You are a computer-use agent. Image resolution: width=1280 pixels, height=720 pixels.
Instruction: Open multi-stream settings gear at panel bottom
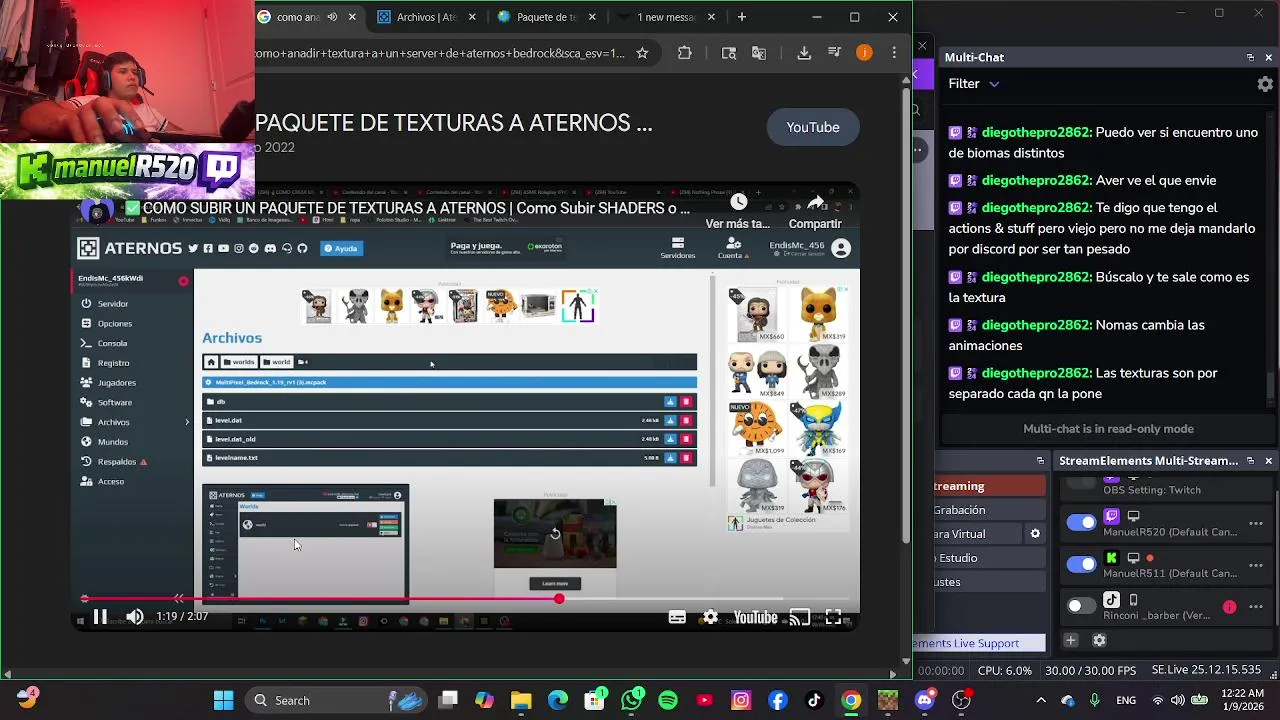pos(1099,640)
